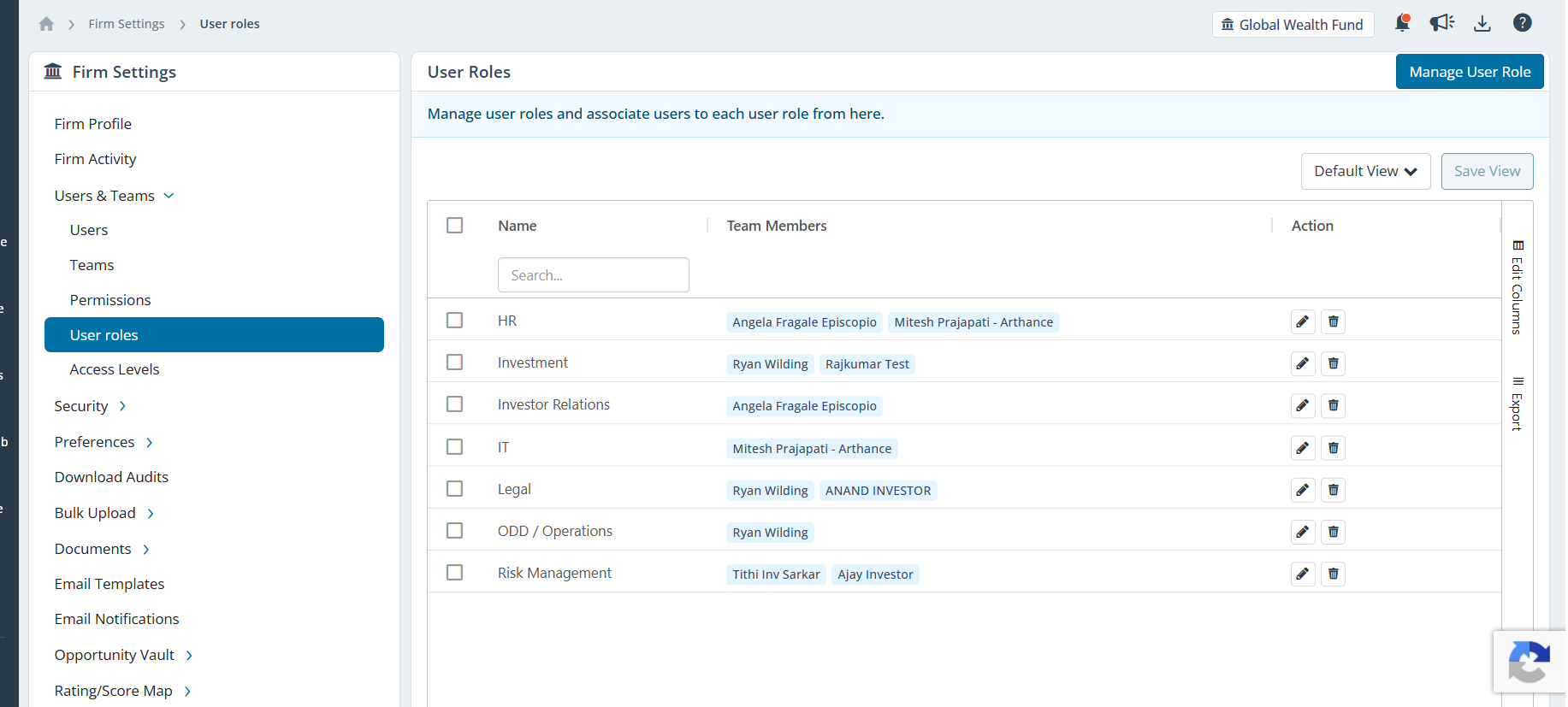Open the Export side panel

click(x=1518, y=404)
